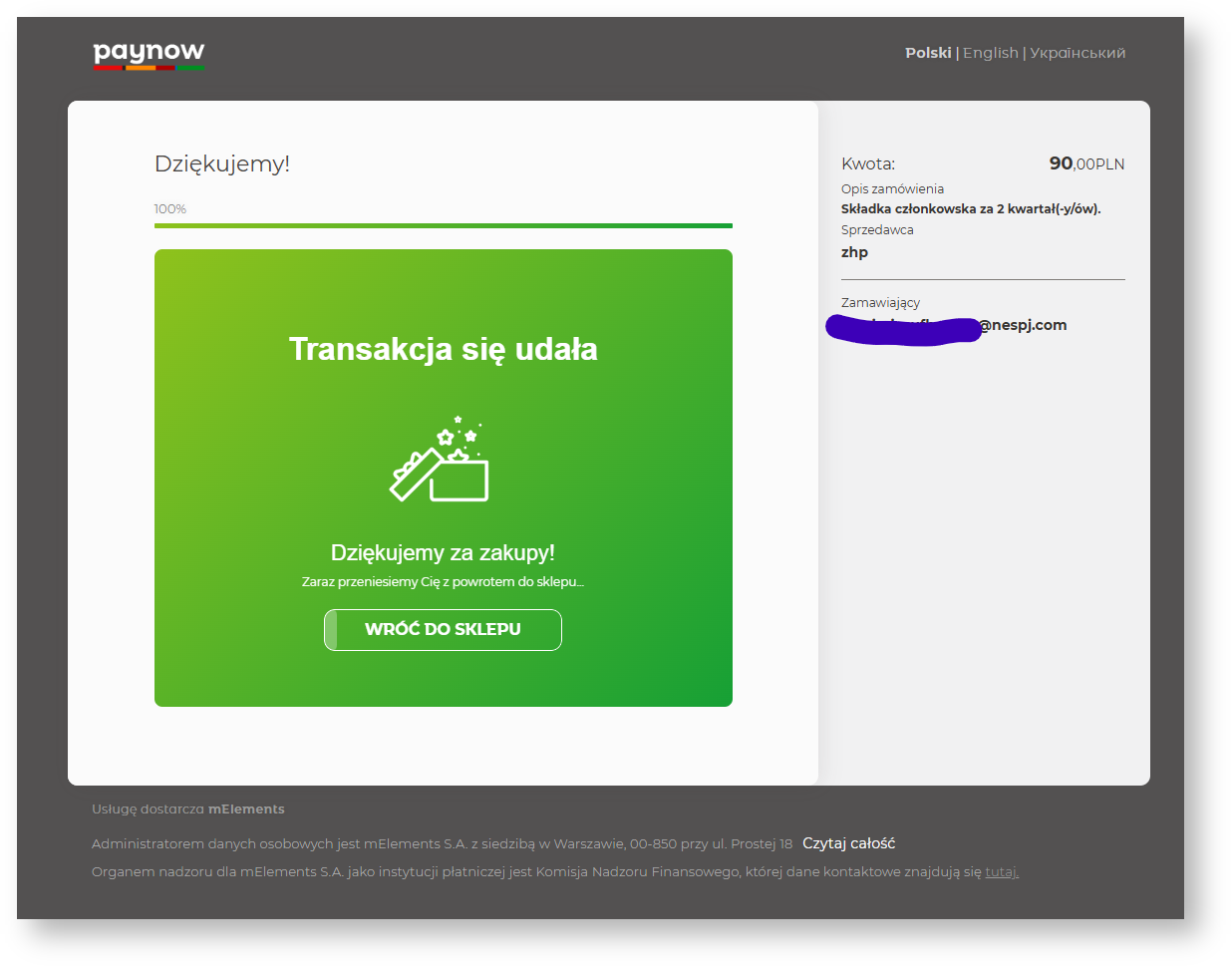Click the 90,00 PLN amount
The height and width of the screenshot is (967, 1232).
[1085, 164]
